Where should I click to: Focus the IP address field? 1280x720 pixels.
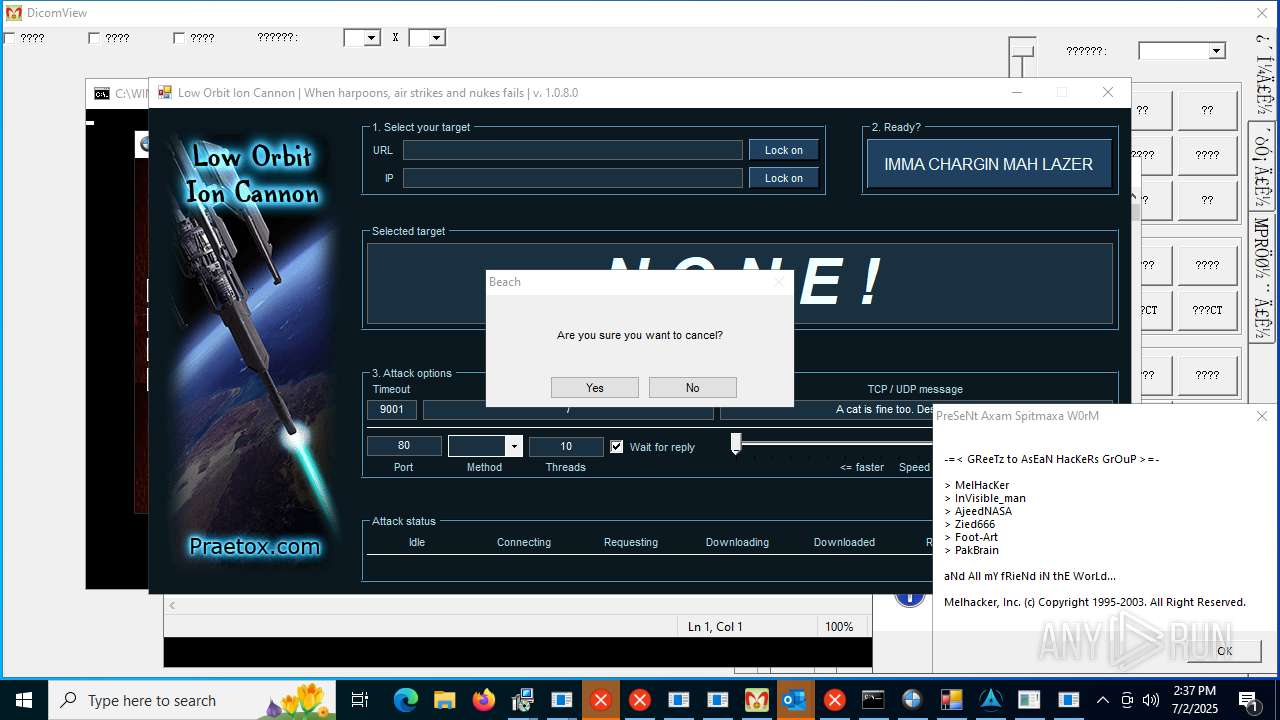(x=573, y=178)
